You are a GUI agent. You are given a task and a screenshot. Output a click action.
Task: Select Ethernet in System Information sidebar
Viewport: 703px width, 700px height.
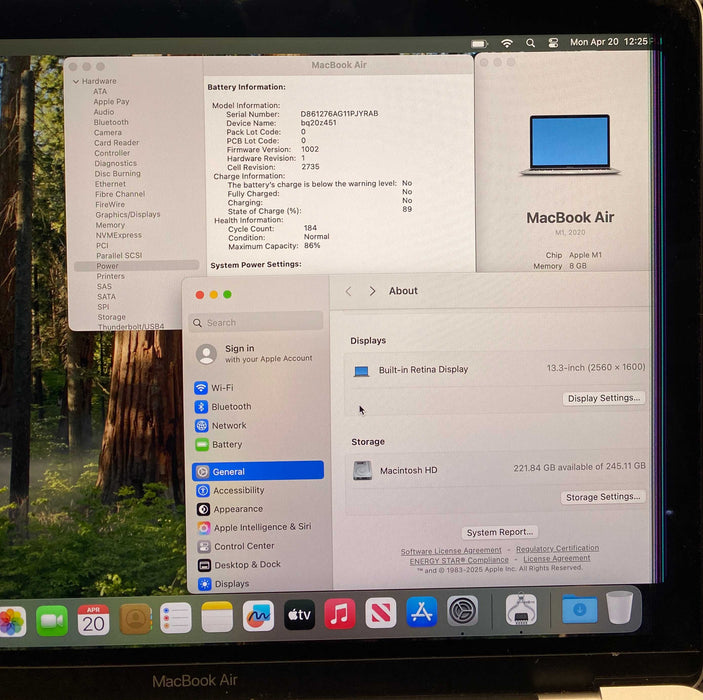[110, 184]
